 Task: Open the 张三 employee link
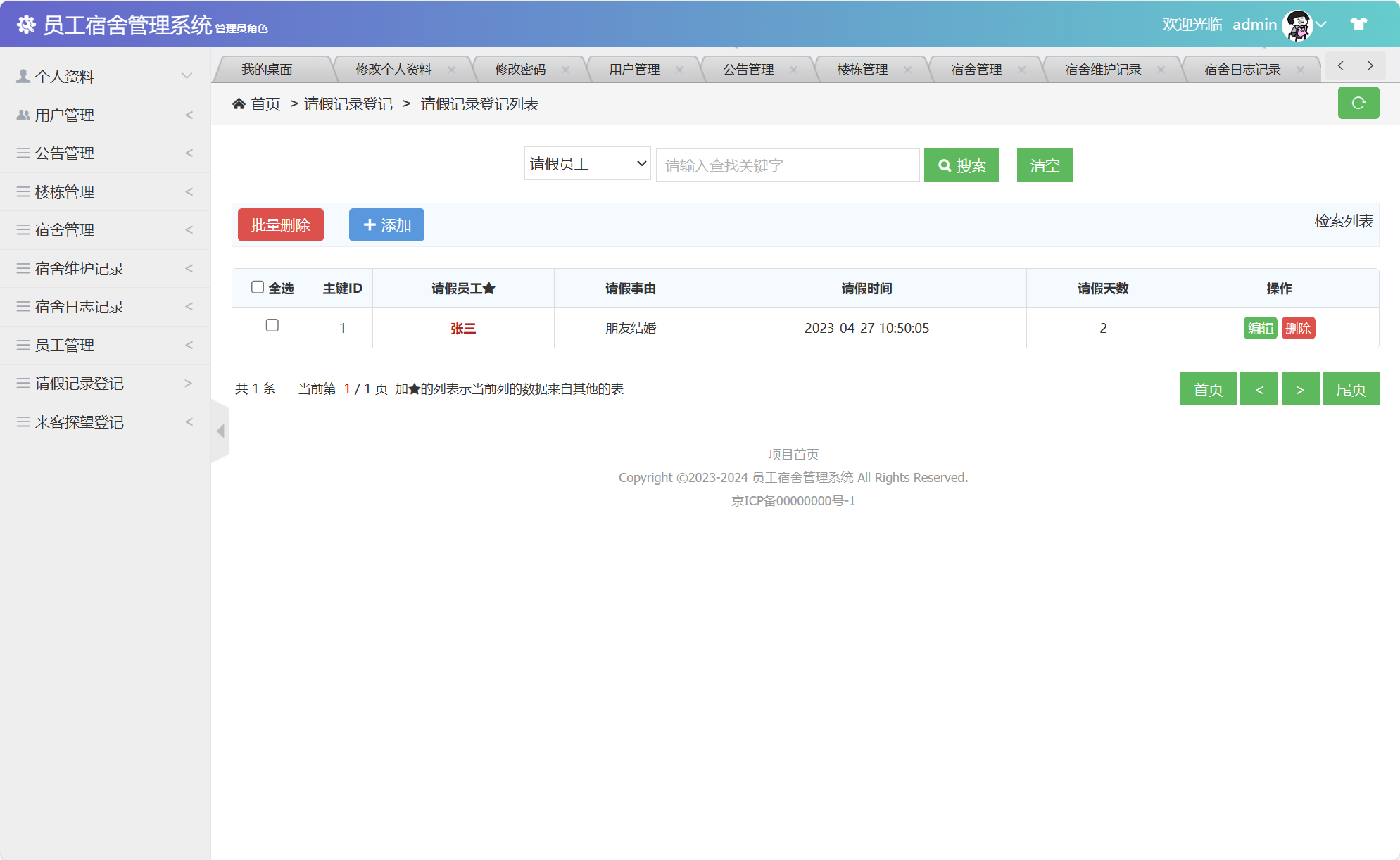tap(463, 328)
